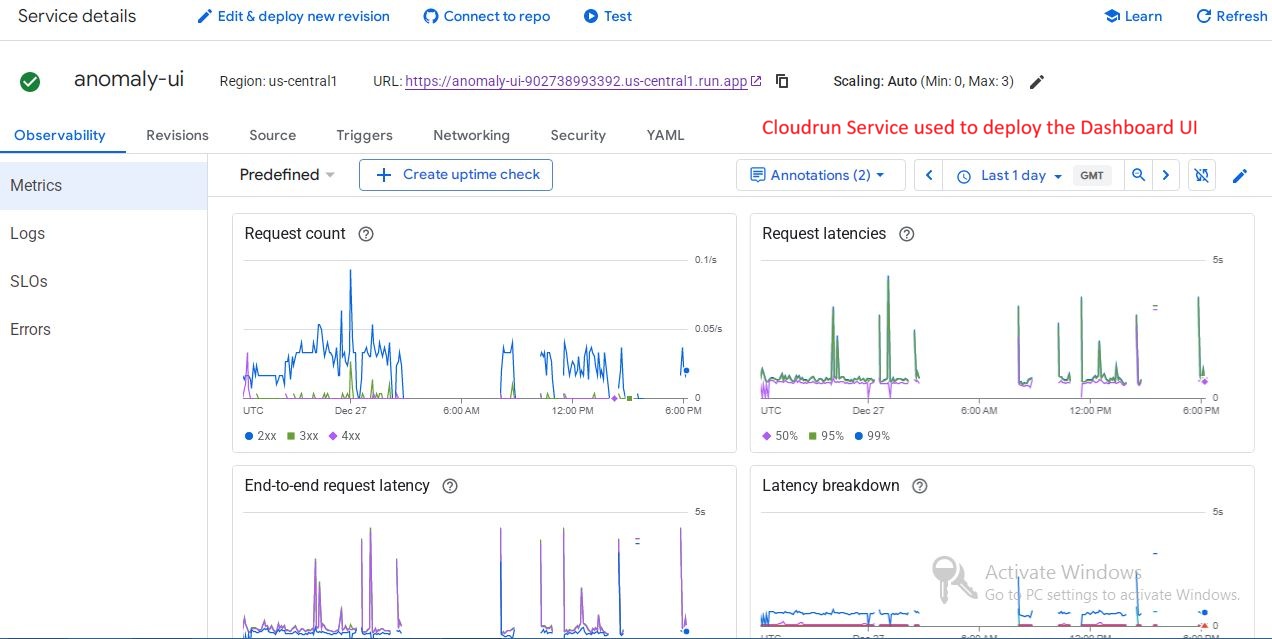Edit dashboard with the pencil icon
The height and width of the screenshot is (639, 1272).
tap(1240, 176)
